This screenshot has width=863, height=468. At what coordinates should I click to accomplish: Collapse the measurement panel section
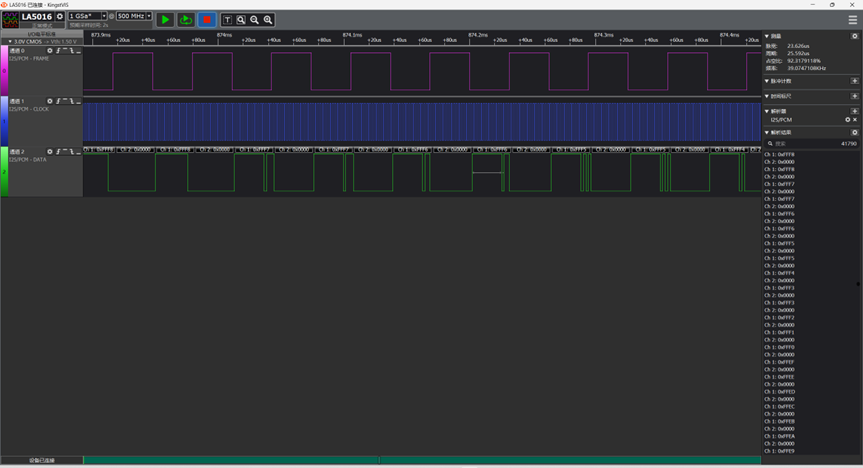coord(767,36)
